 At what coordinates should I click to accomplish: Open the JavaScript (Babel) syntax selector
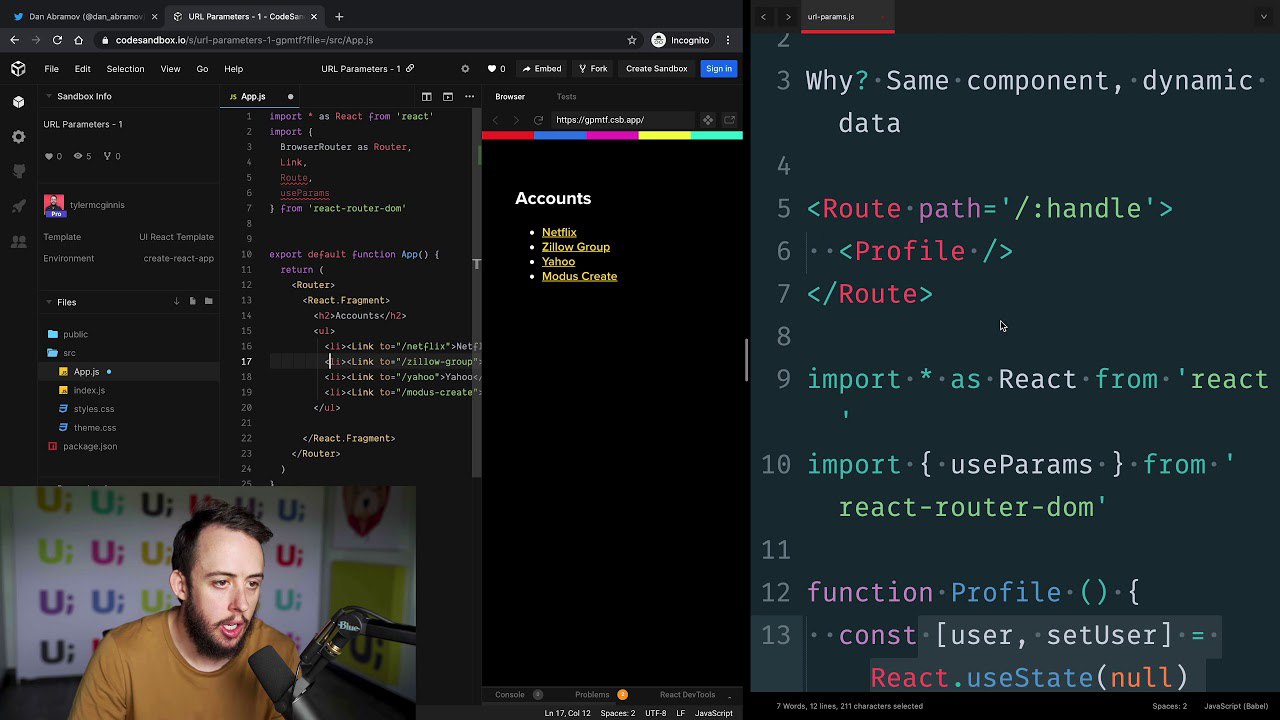(x=1235, y=706)
